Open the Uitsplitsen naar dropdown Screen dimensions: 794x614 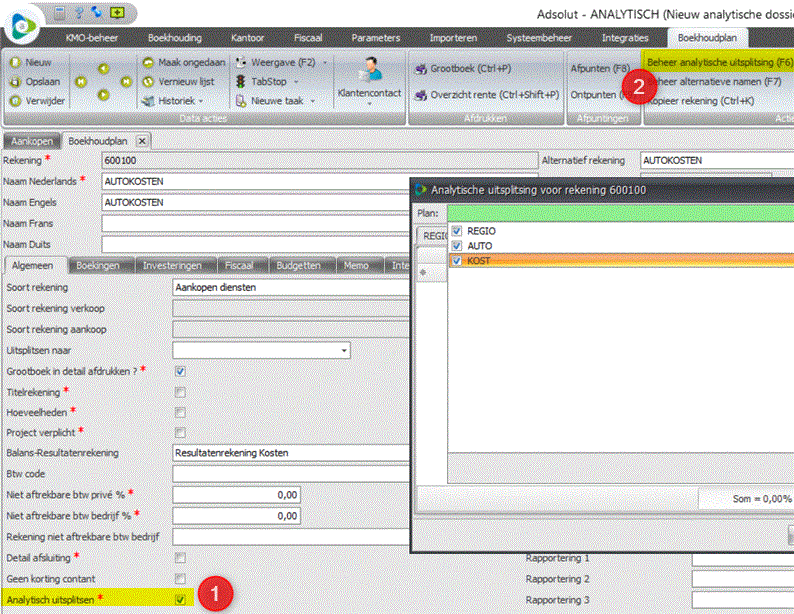(344, 351)
